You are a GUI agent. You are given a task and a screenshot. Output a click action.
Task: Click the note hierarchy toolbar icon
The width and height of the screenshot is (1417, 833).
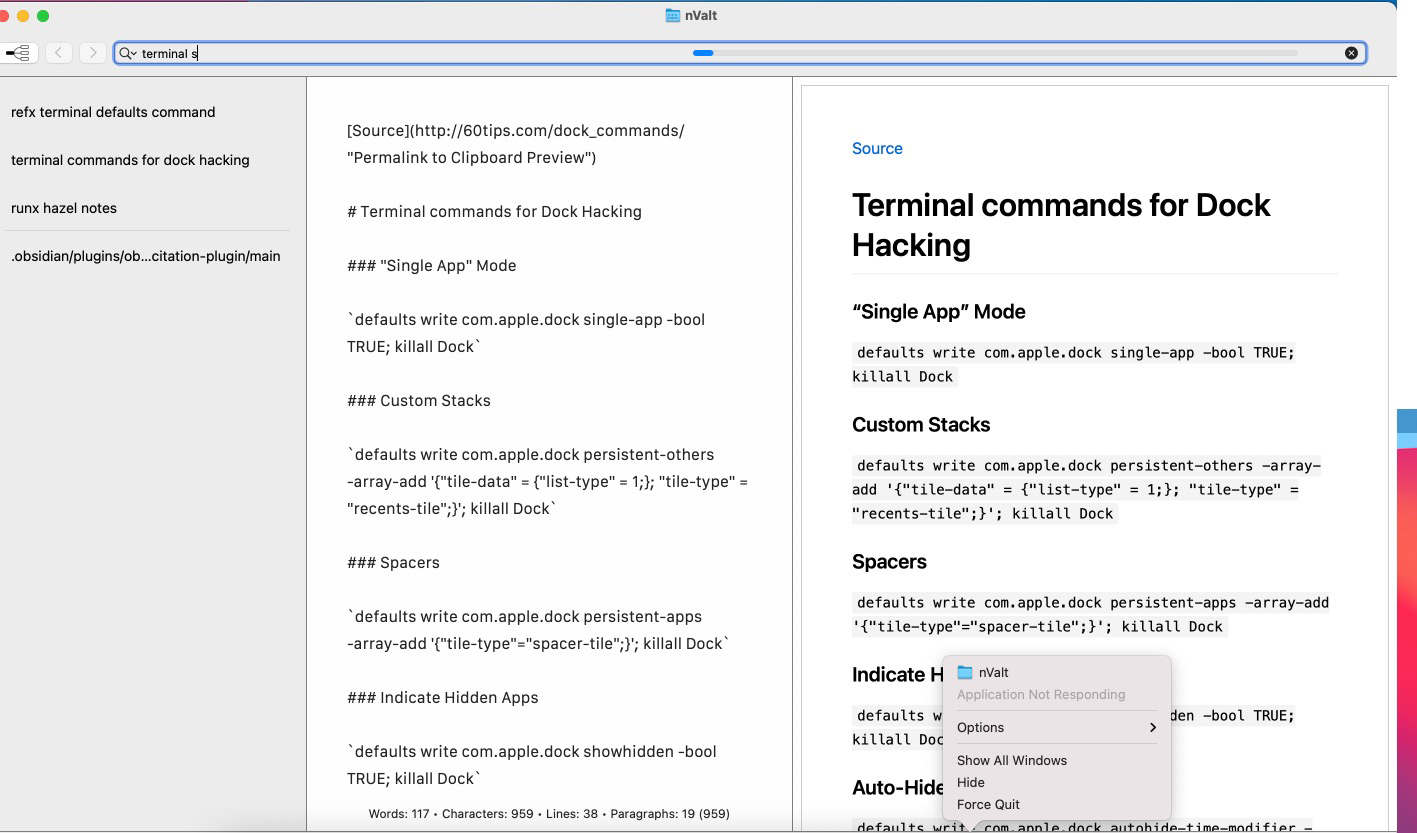pyautogui.click(x=19, y=53)
